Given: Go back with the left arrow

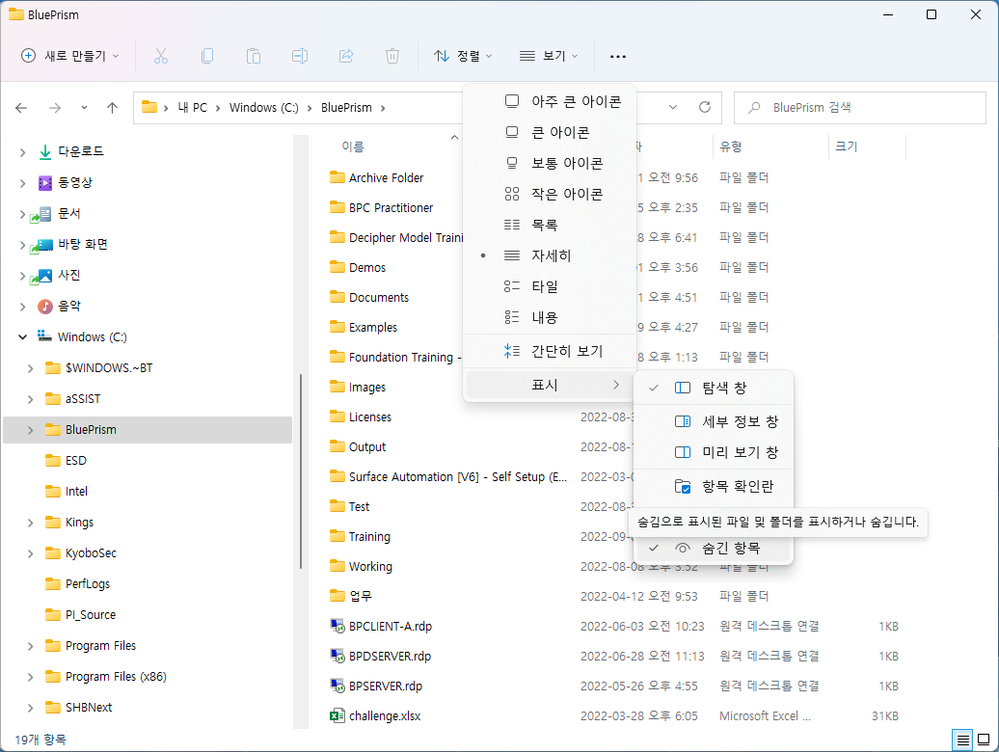Looking at the screenshot, I should tap(21, 108).
